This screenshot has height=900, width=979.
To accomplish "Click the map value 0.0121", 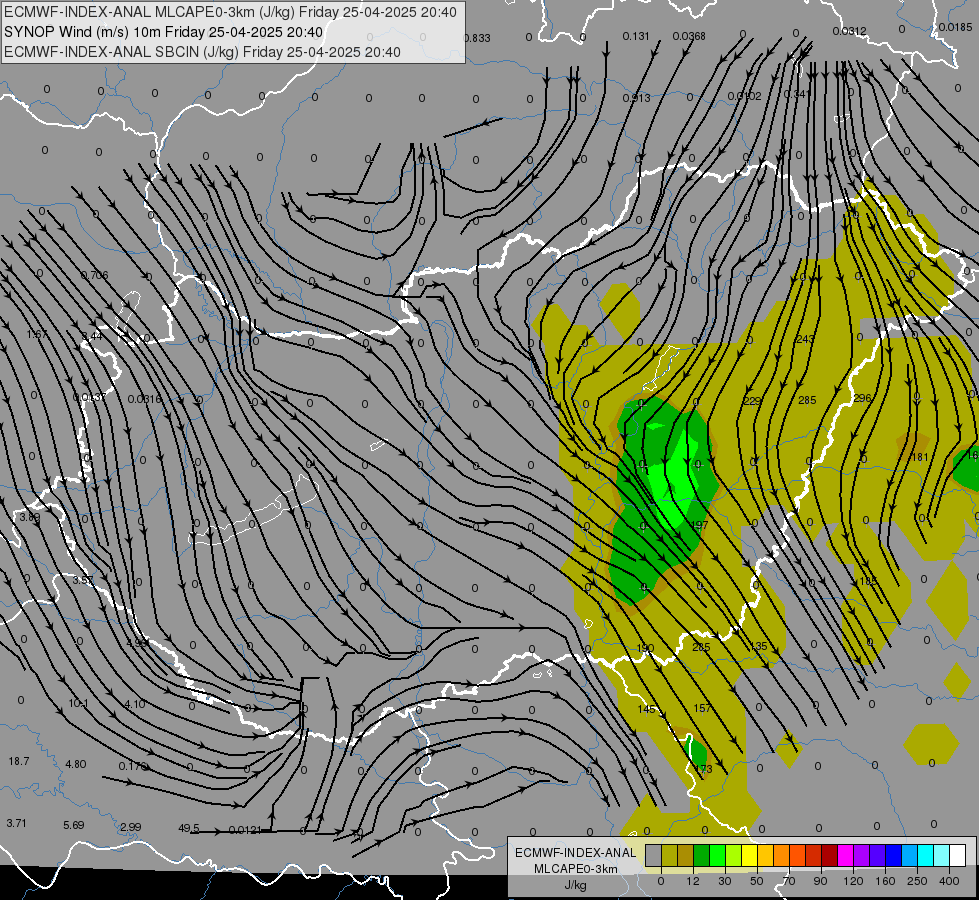I will click(245, 830).
